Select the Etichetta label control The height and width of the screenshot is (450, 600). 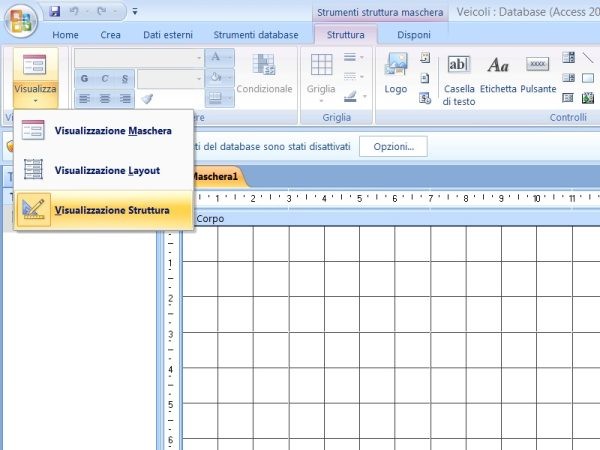point(497,73)
